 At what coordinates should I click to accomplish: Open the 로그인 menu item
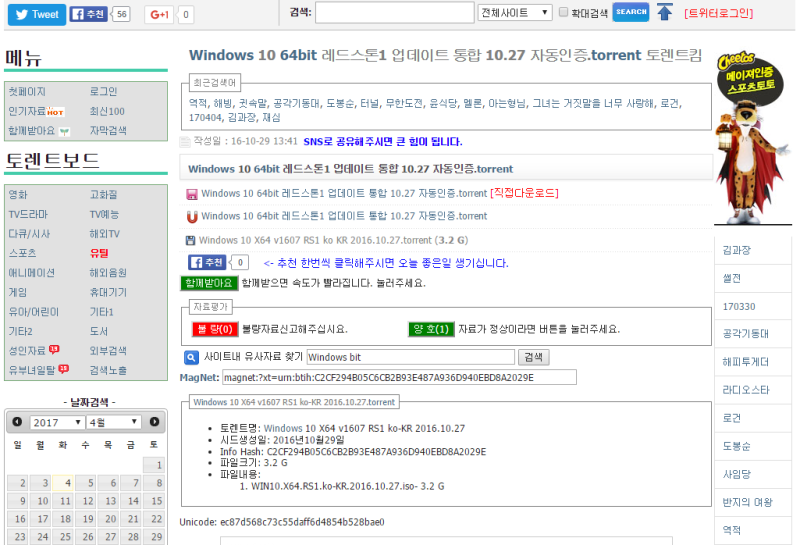104,92
